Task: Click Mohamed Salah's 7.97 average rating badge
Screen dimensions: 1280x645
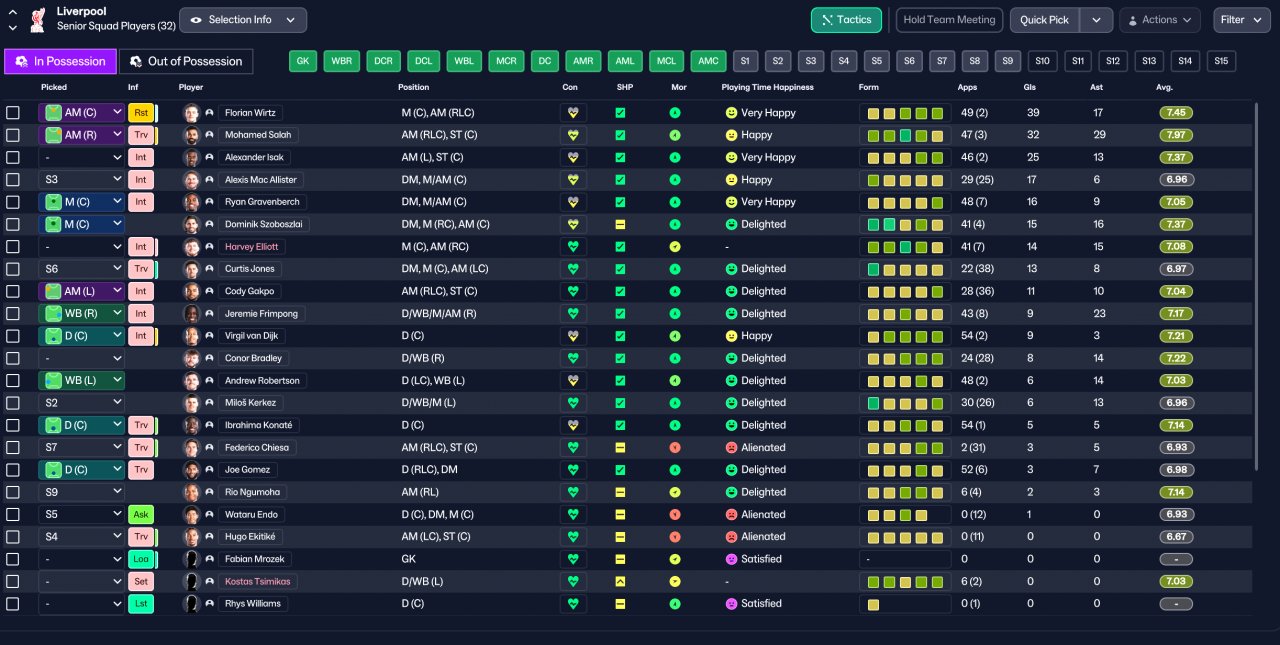Action: pyautogui.click(x=1177, y=135)
